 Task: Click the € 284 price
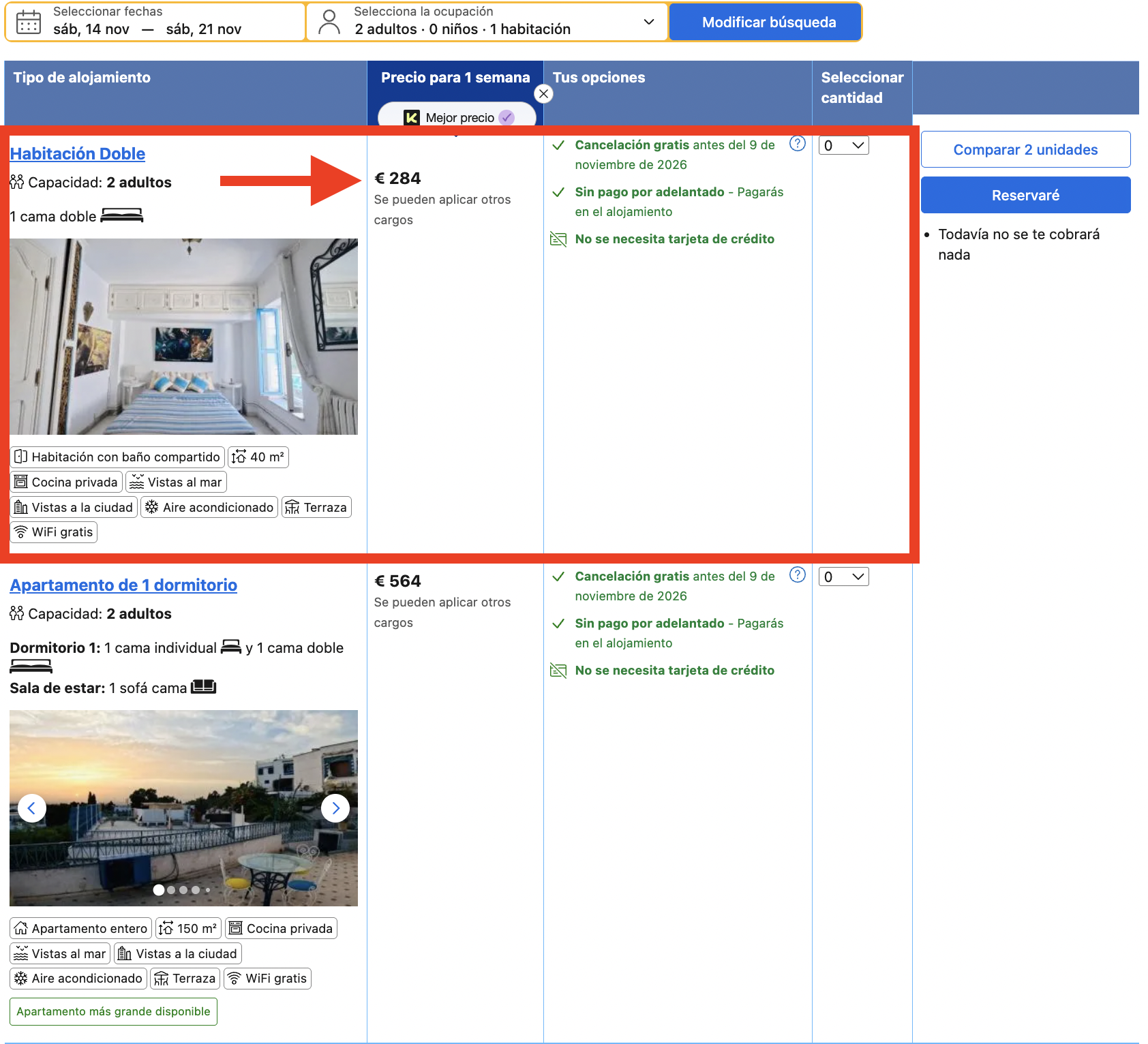pos(397,178)
